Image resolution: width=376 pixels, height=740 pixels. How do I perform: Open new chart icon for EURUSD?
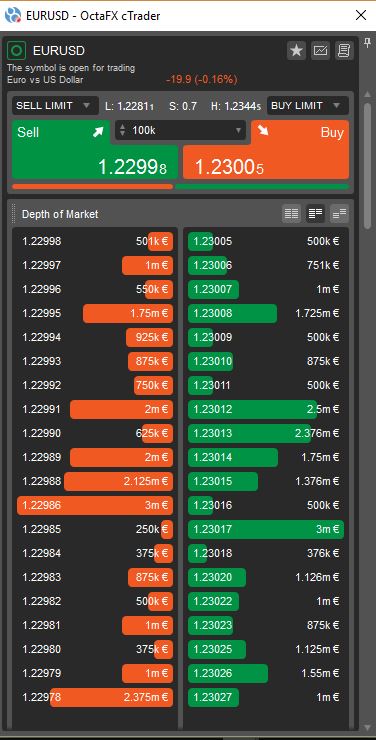pos(320,50)
